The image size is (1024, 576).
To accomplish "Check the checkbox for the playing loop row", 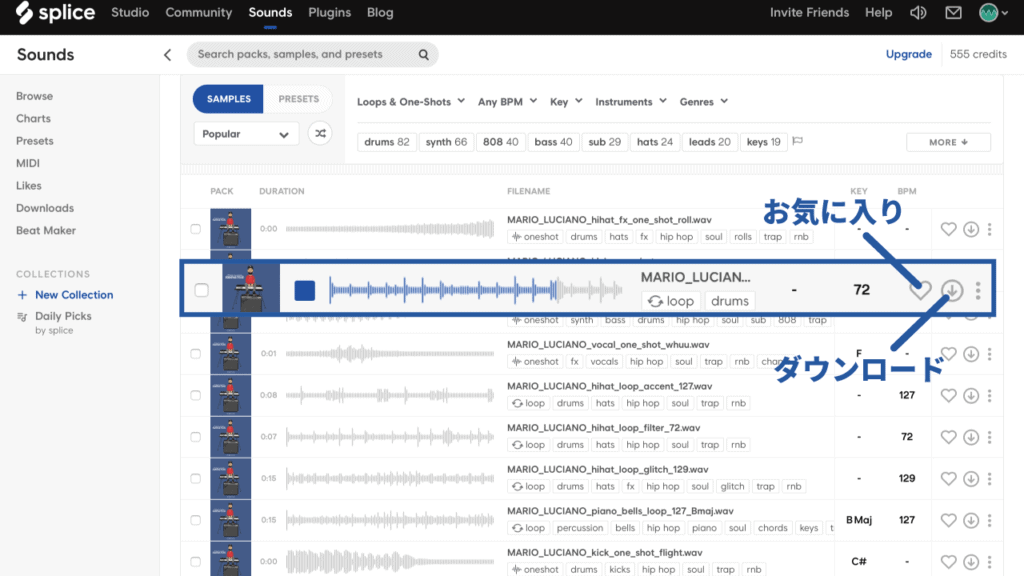I will [x=201, y=290].
